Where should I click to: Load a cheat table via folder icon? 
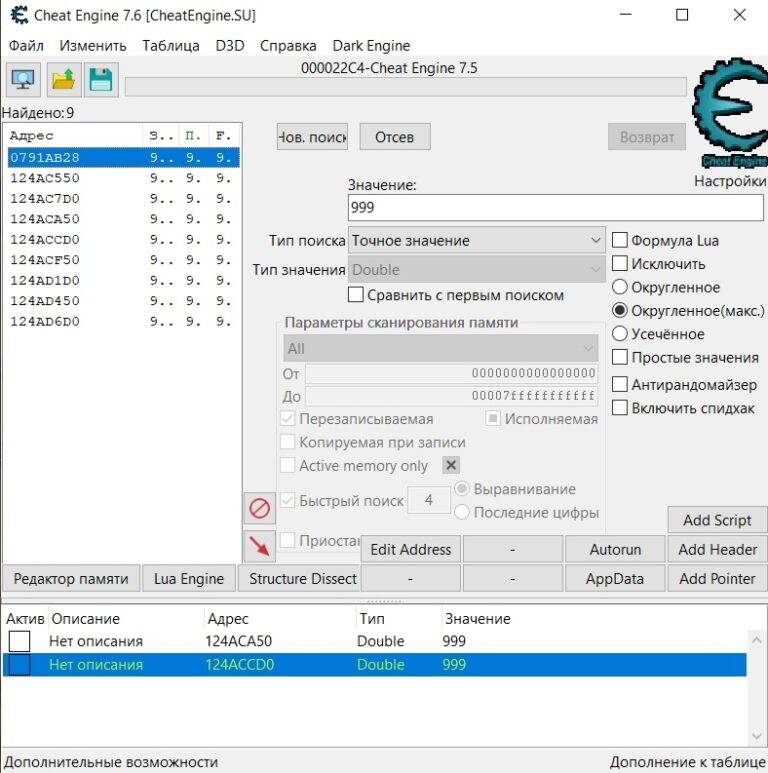[x=64, y=80]
